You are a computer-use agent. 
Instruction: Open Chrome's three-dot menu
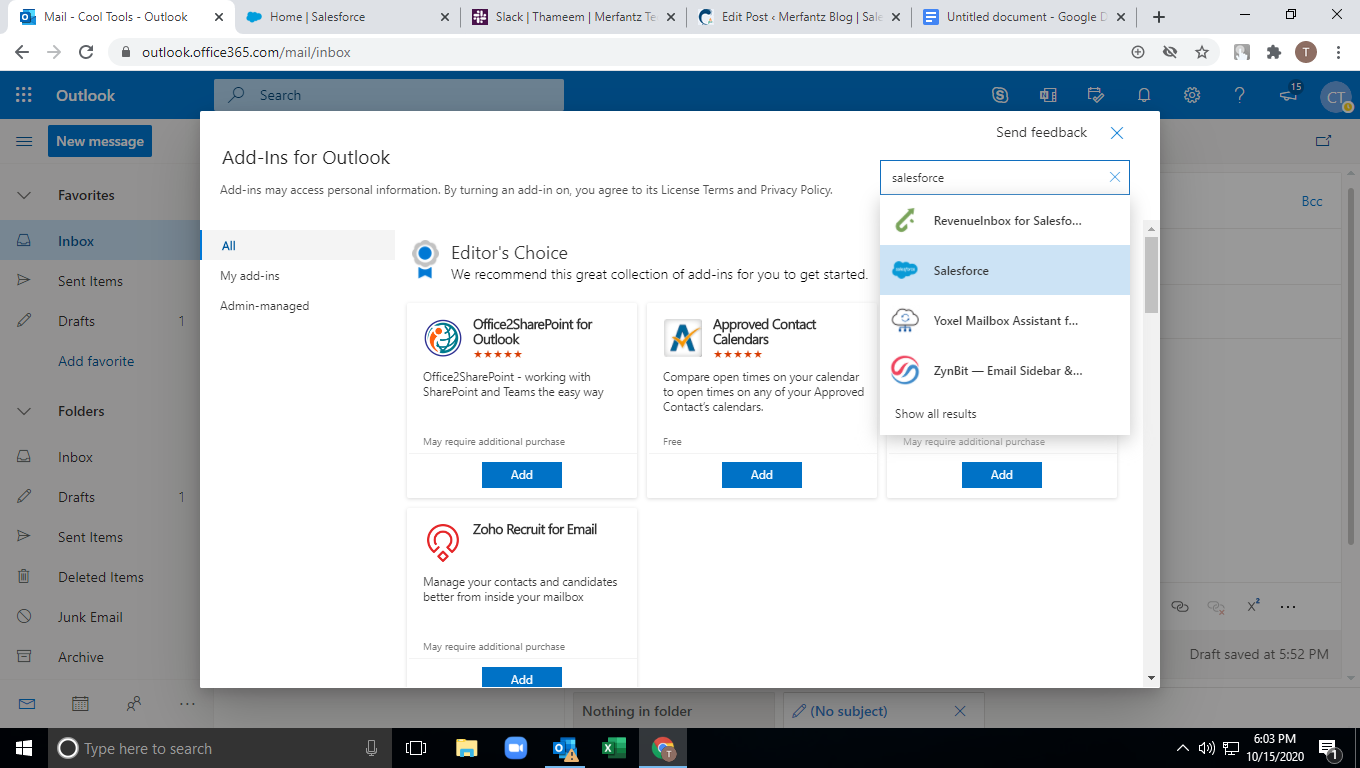(1338, 52)
